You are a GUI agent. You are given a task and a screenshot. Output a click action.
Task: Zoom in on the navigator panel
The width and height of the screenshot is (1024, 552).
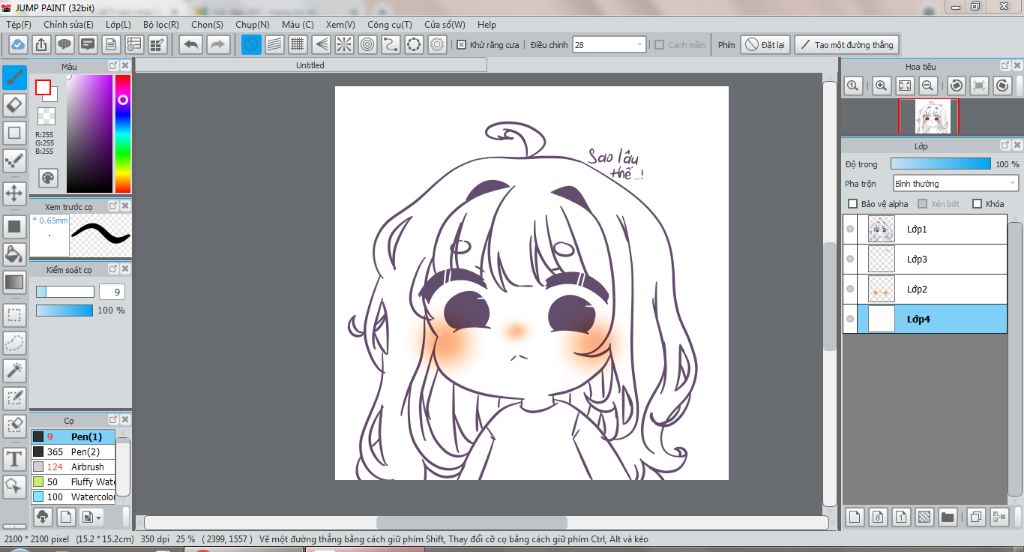[881, 86]
